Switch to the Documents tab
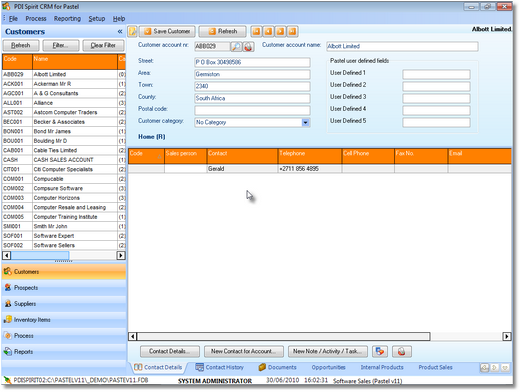520x392 pixels. tap(278, 367)
